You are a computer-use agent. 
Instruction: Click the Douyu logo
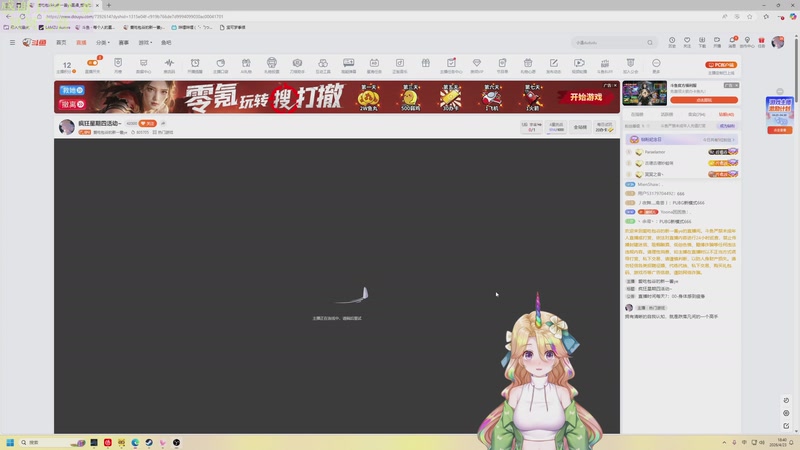(34, 43)
